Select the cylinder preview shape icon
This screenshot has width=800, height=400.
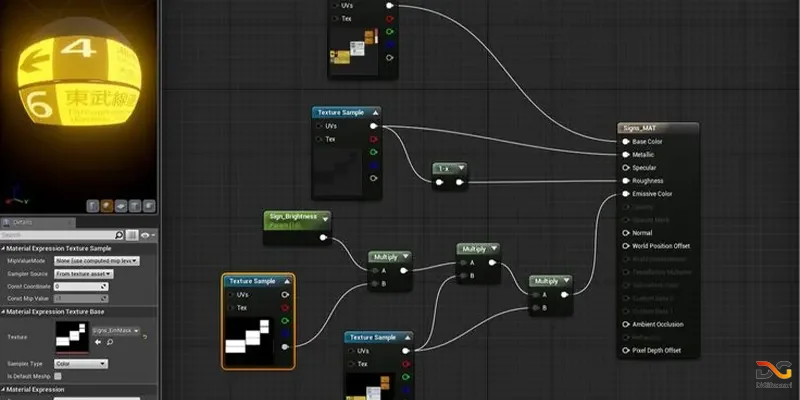click(x=92, y=206)
